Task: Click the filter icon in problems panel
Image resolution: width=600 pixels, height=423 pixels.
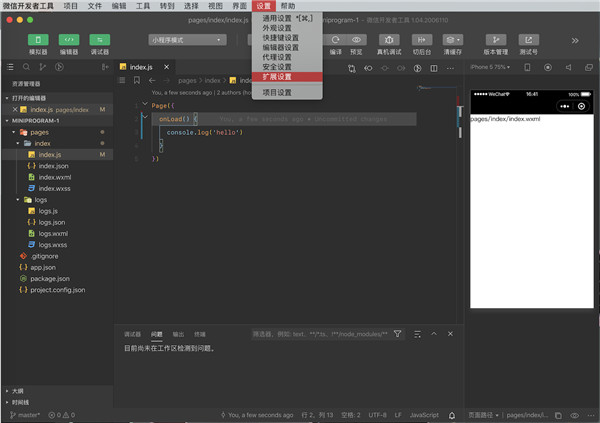Action: click(397, 333)
